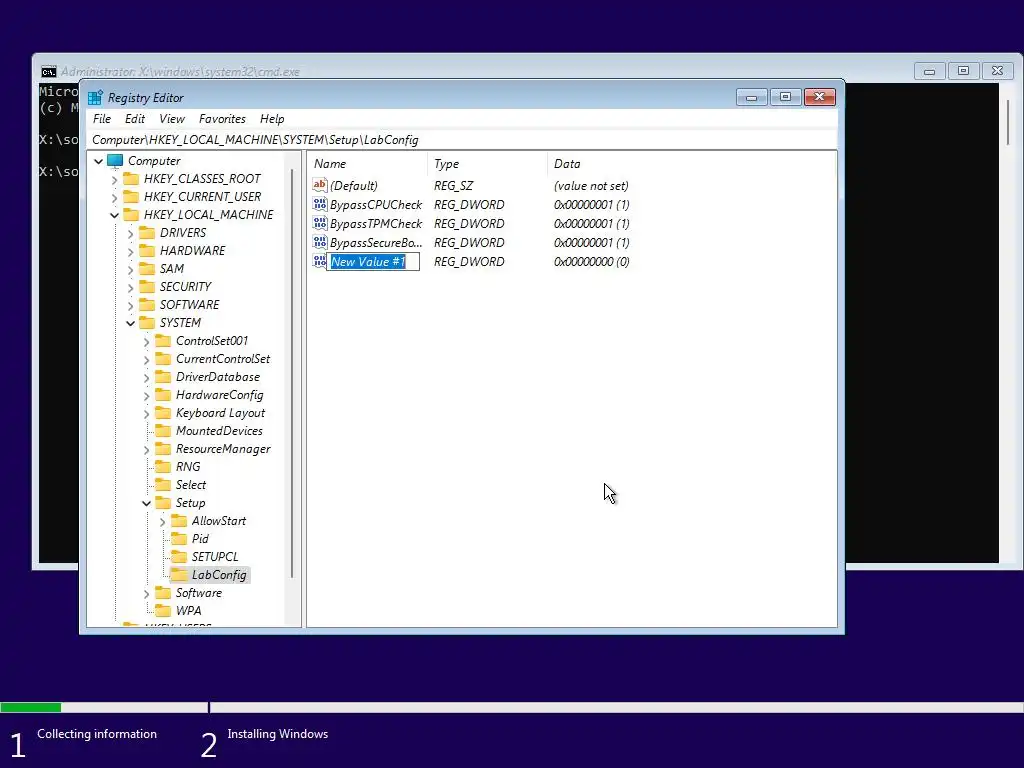Click the (value not set) data cell
The height and width of the screenshot is (768, 1024).
click(590, 185)
